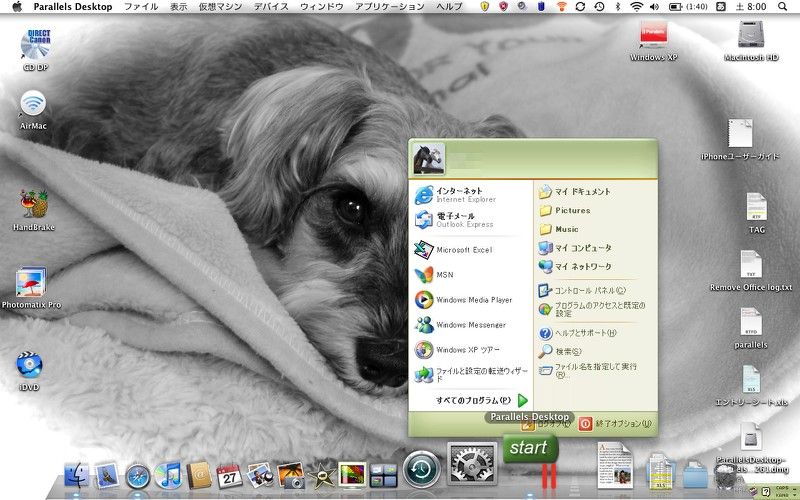
Task: Open ファイル名を指定して実行 dialog
Action: click(588, 370)
